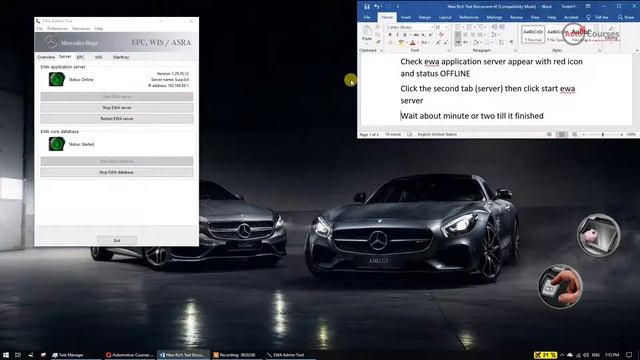
Task: Click the Save icon in Word title bar
Action: tap(367, 6)
